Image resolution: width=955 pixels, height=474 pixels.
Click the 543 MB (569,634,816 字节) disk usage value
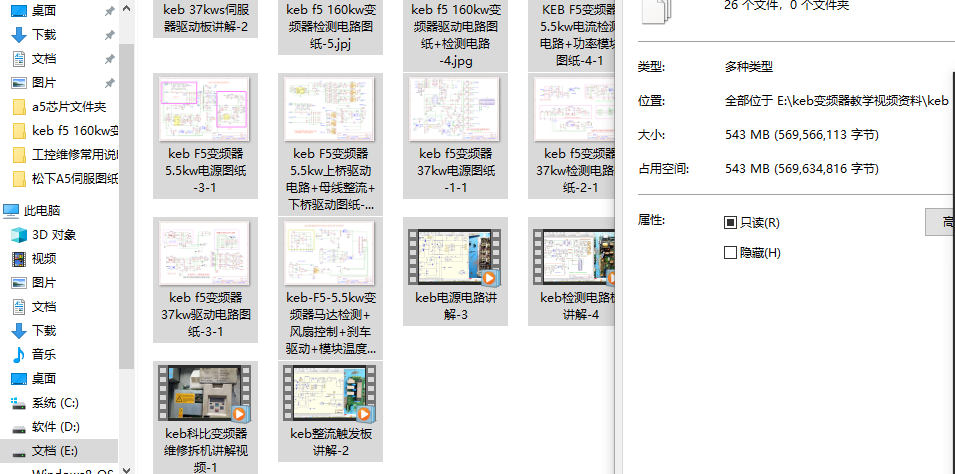pos(802,169)
